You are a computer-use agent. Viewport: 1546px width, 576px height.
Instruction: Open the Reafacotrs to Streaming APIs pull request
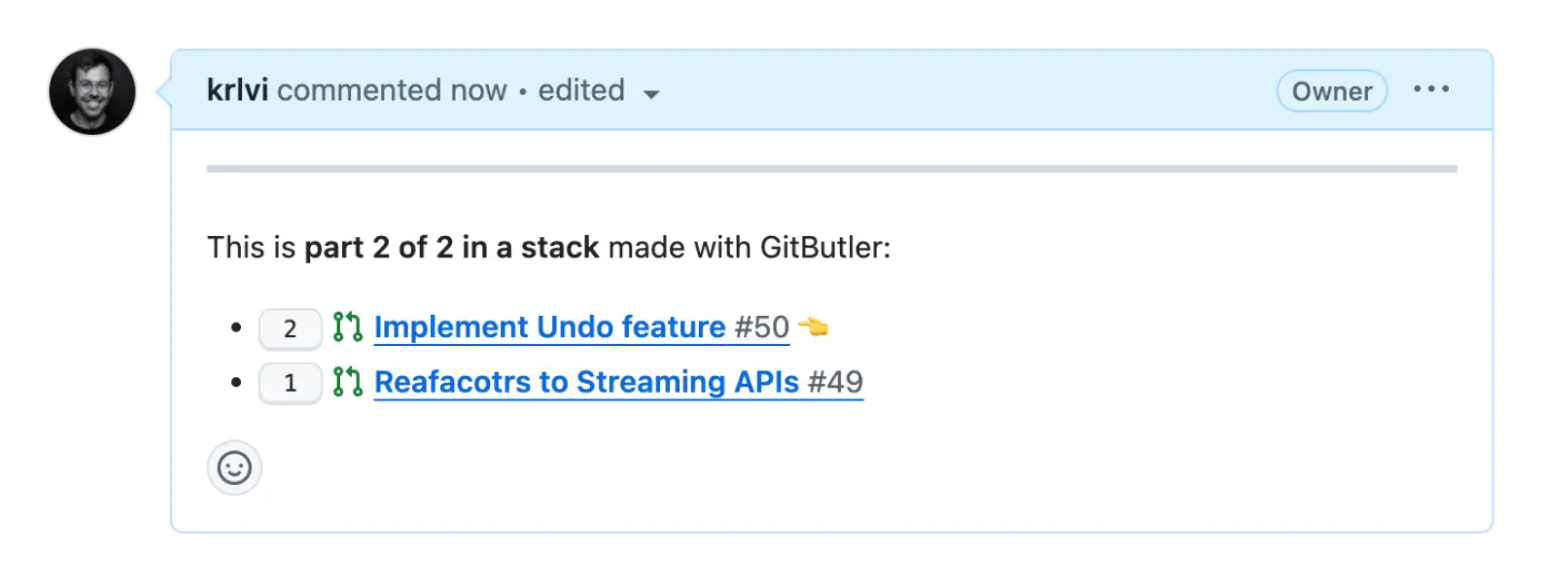pos(586,382)
